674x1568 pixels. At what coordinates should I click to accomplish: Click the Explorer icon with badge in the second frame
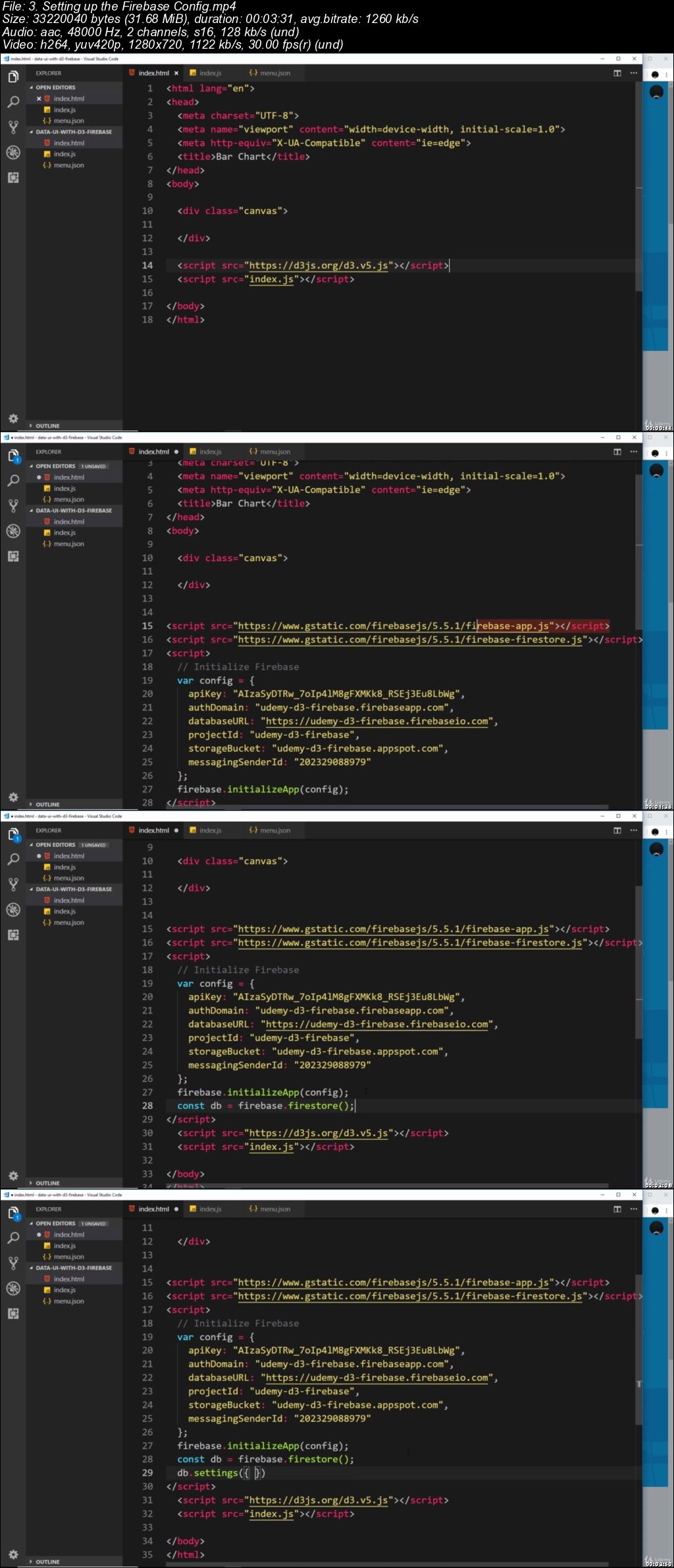click(x=13, y=456)
